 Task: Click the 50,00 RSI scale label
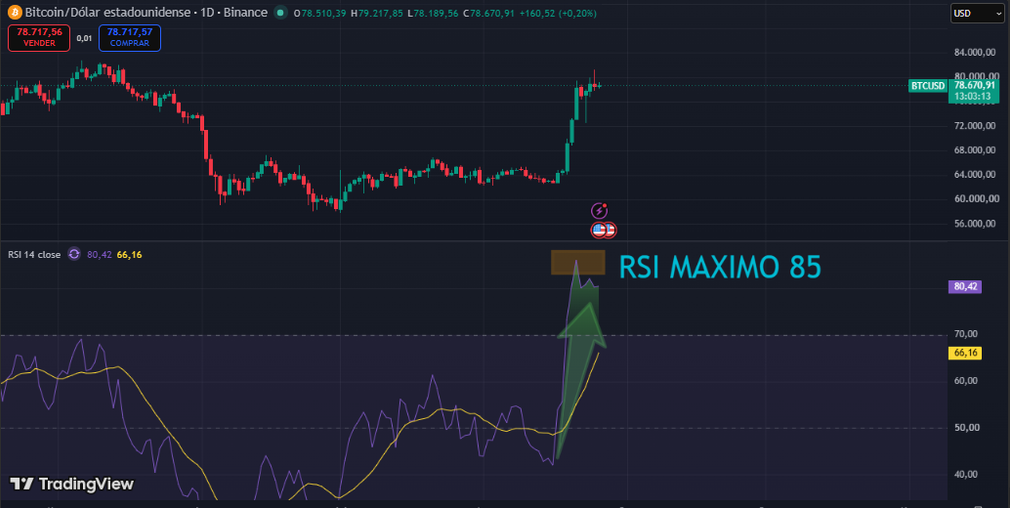point(966,428)
